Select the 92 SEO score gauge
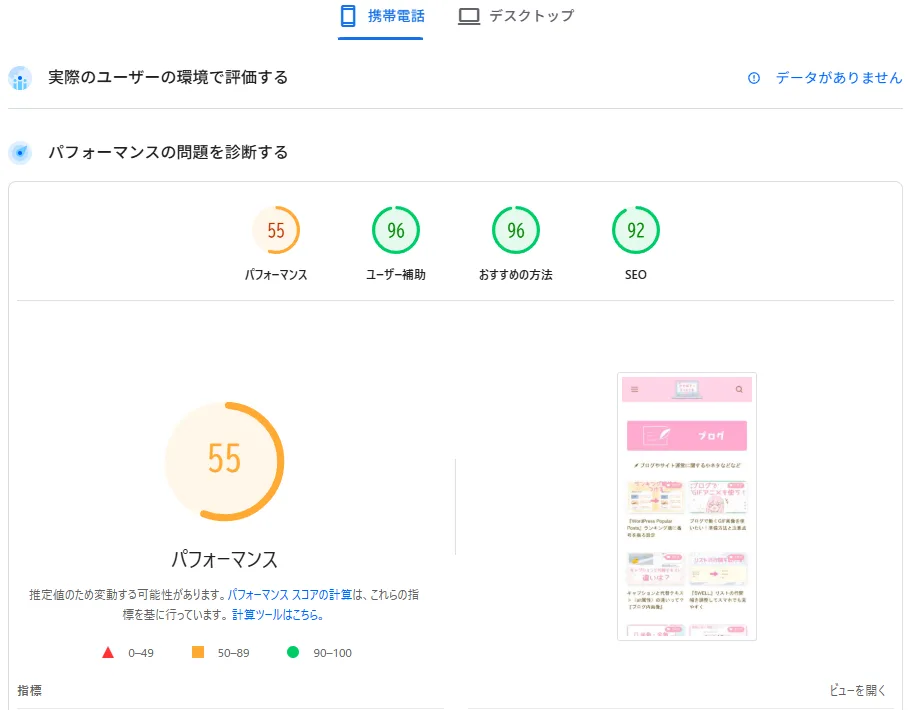This screenshot has height=710, width=912. (636, 230)
